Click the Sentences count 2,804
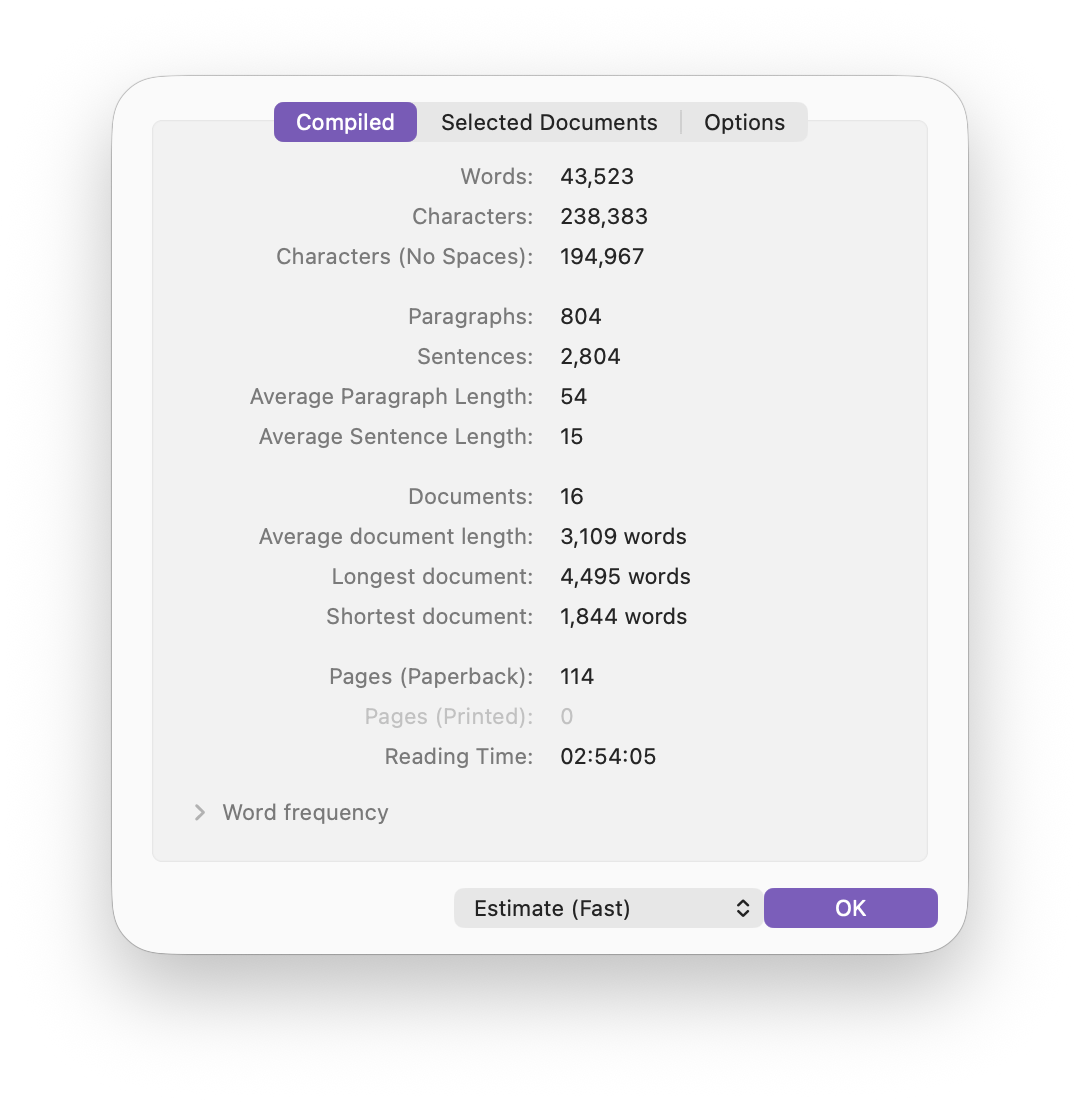 (590, 357)
